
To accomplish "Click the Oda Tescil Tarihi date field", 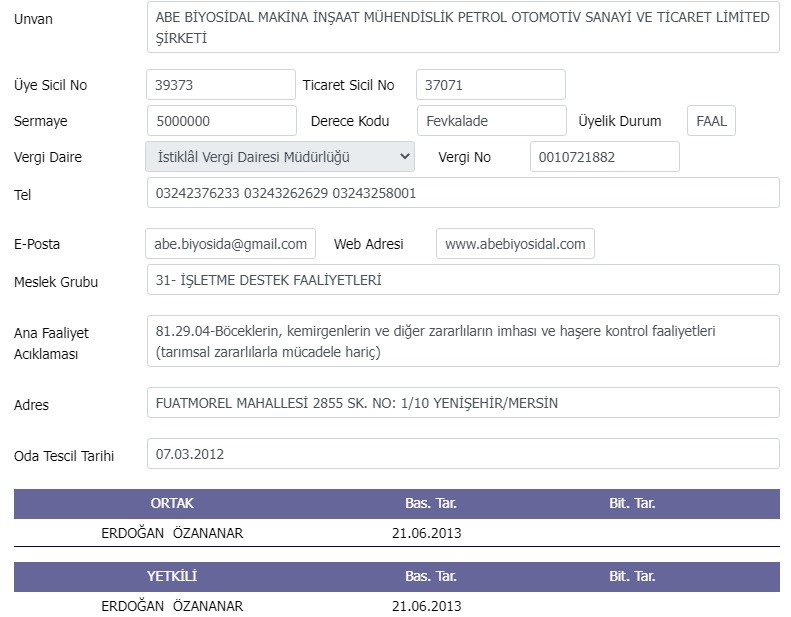I will point(462,454).
